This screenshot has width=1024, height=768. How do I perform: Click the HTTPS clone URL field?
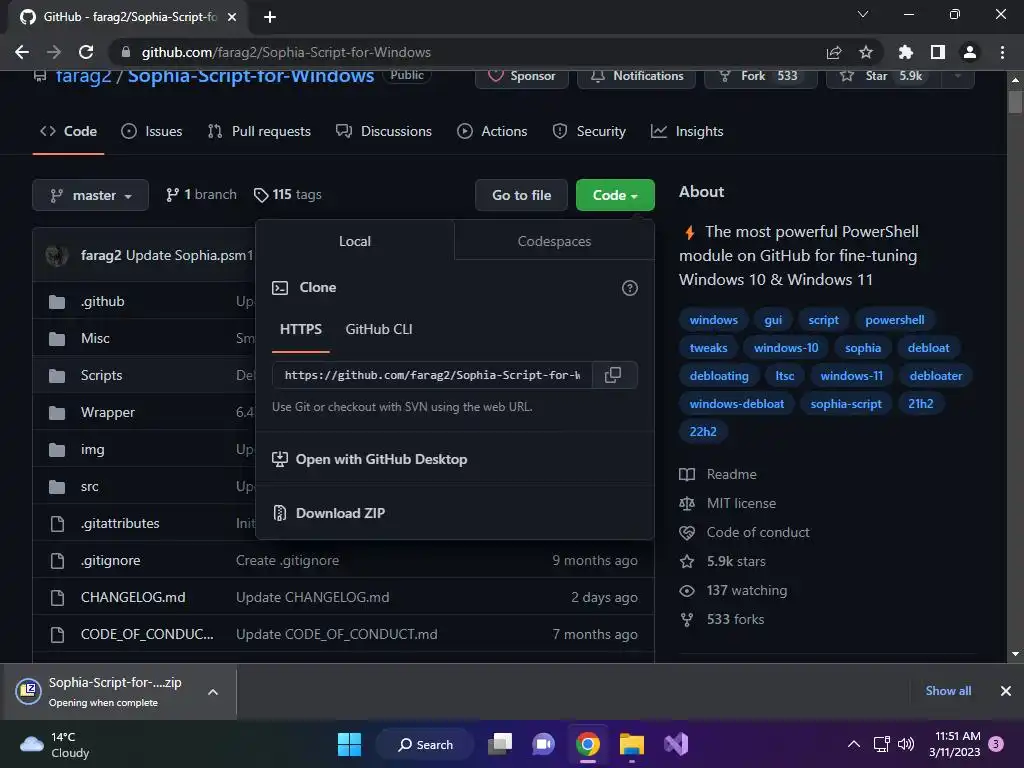pyautogui.click(x=432, y=375)
